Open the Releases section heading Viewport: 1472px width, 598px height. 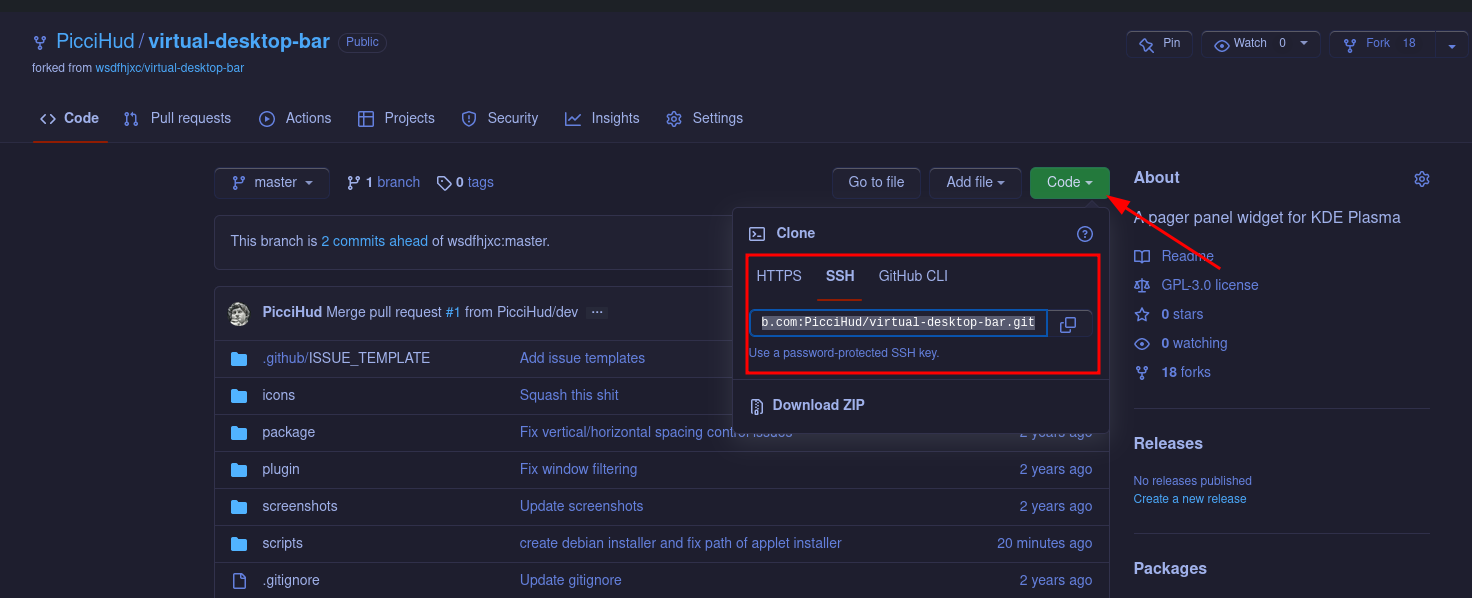point(1168,443)
